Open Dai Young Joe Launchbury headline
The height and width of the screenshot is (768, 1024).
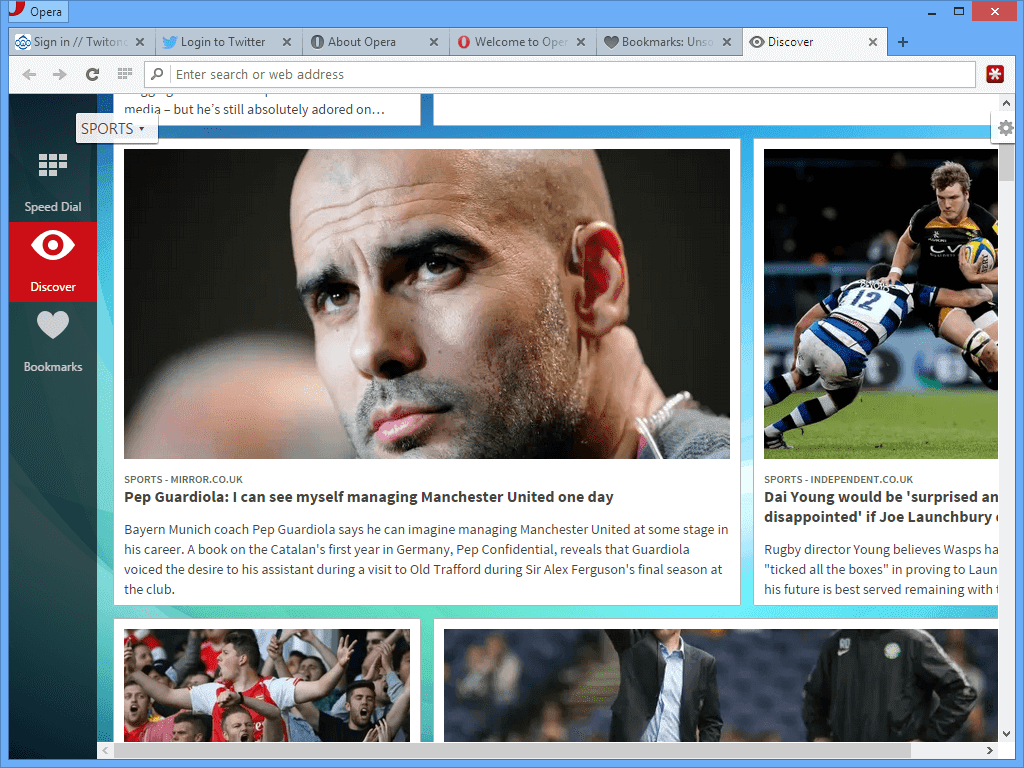click(881, 507)
